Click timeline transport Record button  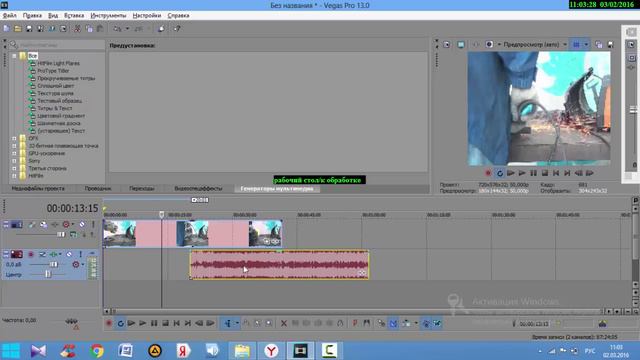pyautogui.click(x=109, y=323)
